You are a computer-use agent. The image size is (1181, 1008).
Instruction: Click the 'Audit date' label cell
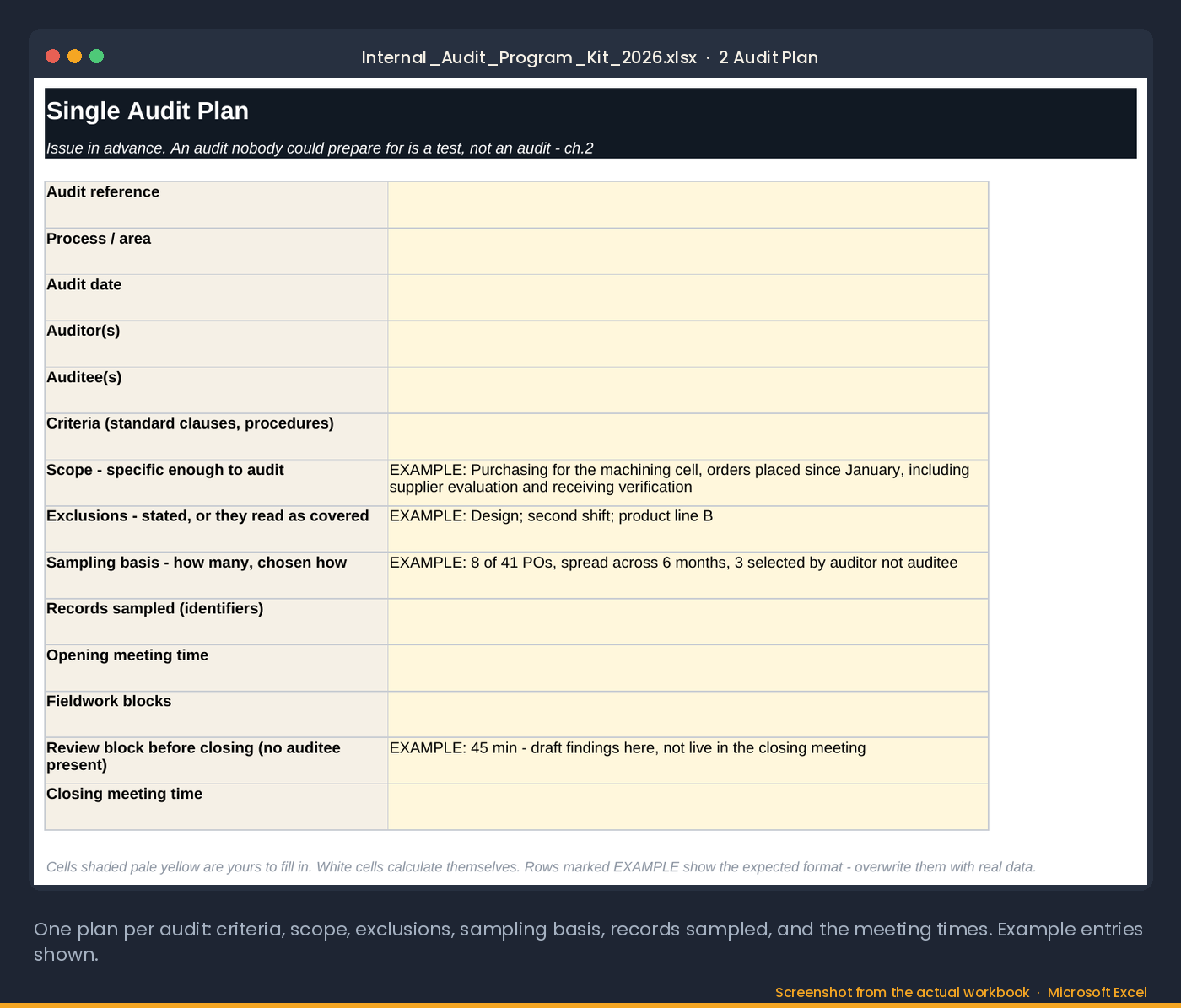click(216, 298)
